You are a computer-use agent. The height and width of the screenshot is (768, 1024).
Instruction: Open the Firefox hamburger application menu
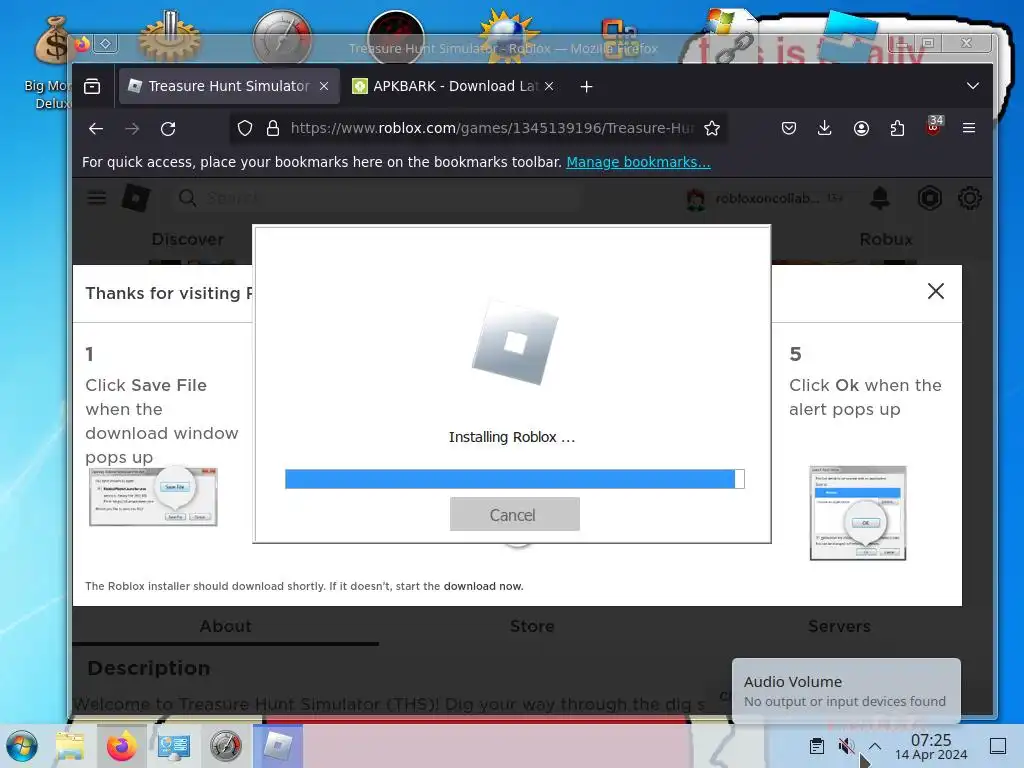(969, 129)
